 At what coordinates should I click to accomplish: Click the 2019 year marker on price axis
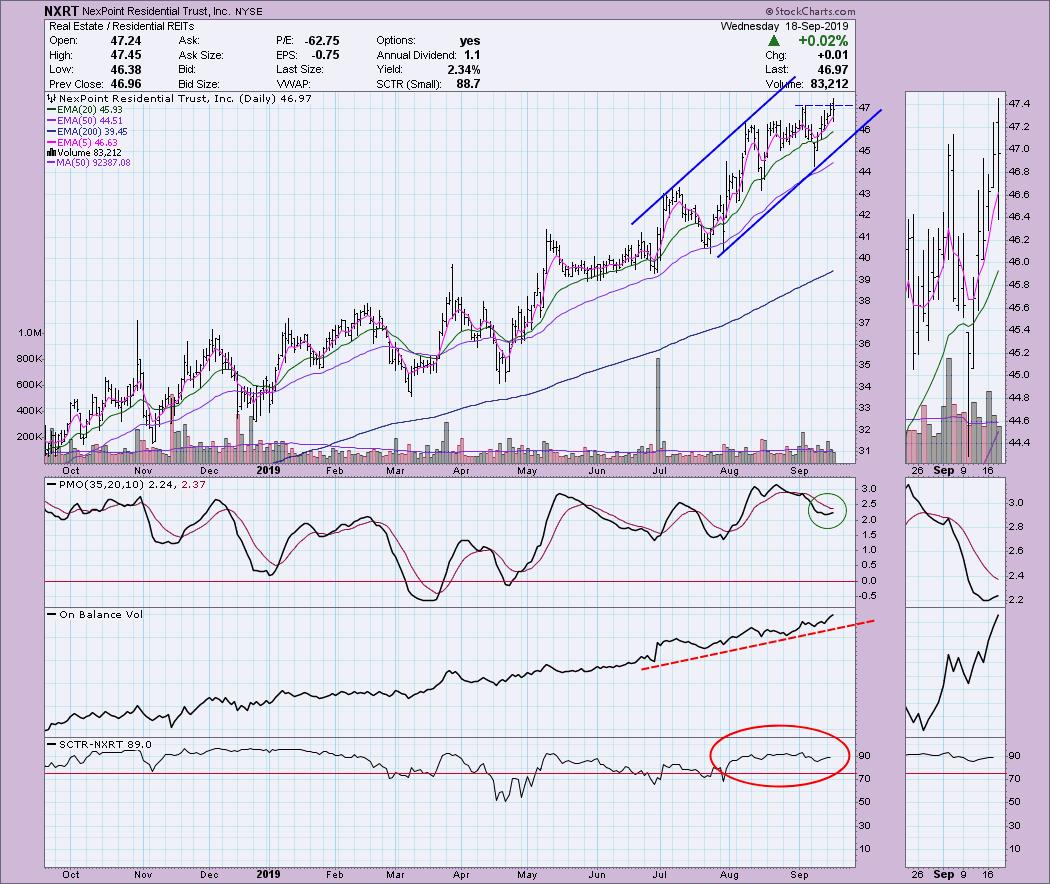click(x=266, y=468)
